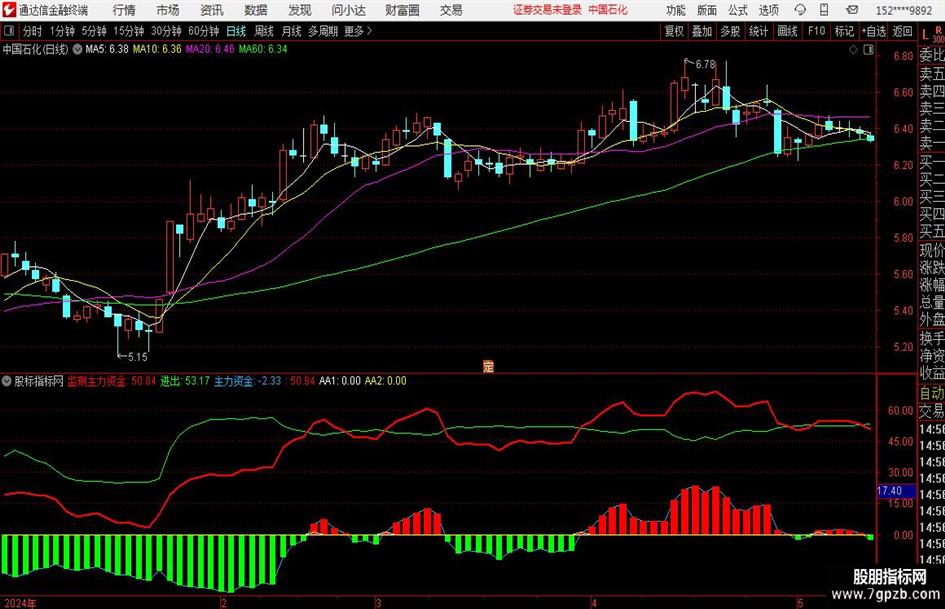Open the 版面 menu

[706, 10]
